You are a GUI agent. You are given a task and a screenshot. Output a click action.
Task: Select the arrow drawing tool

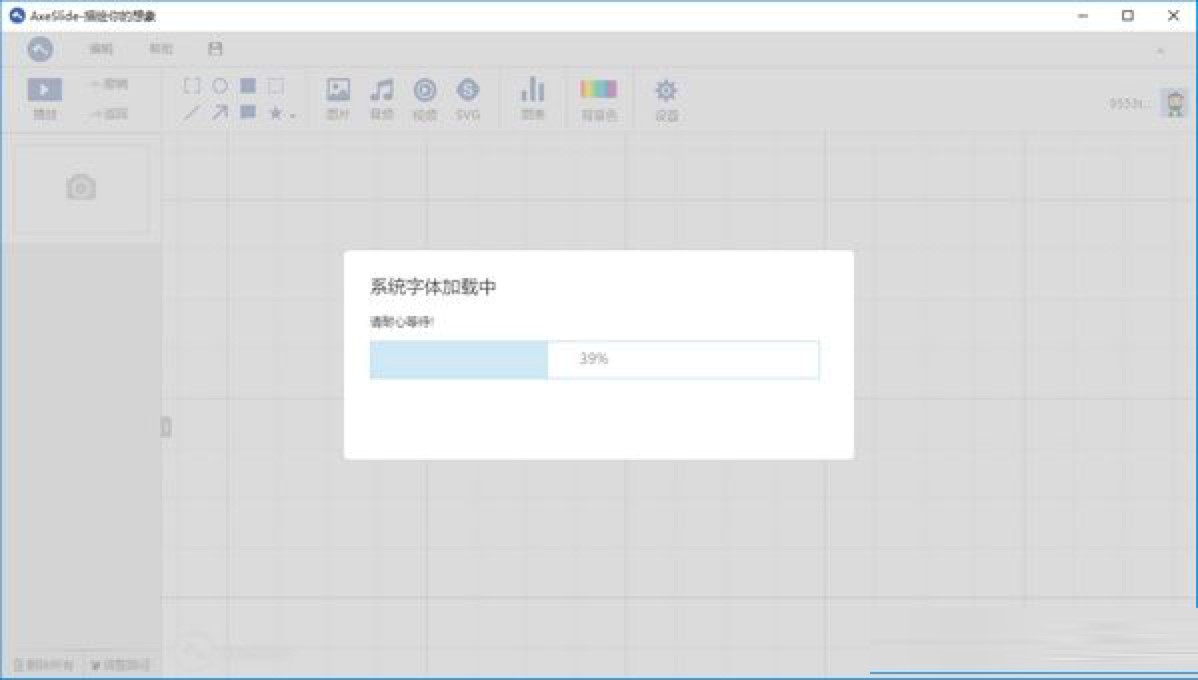(220, 114)
